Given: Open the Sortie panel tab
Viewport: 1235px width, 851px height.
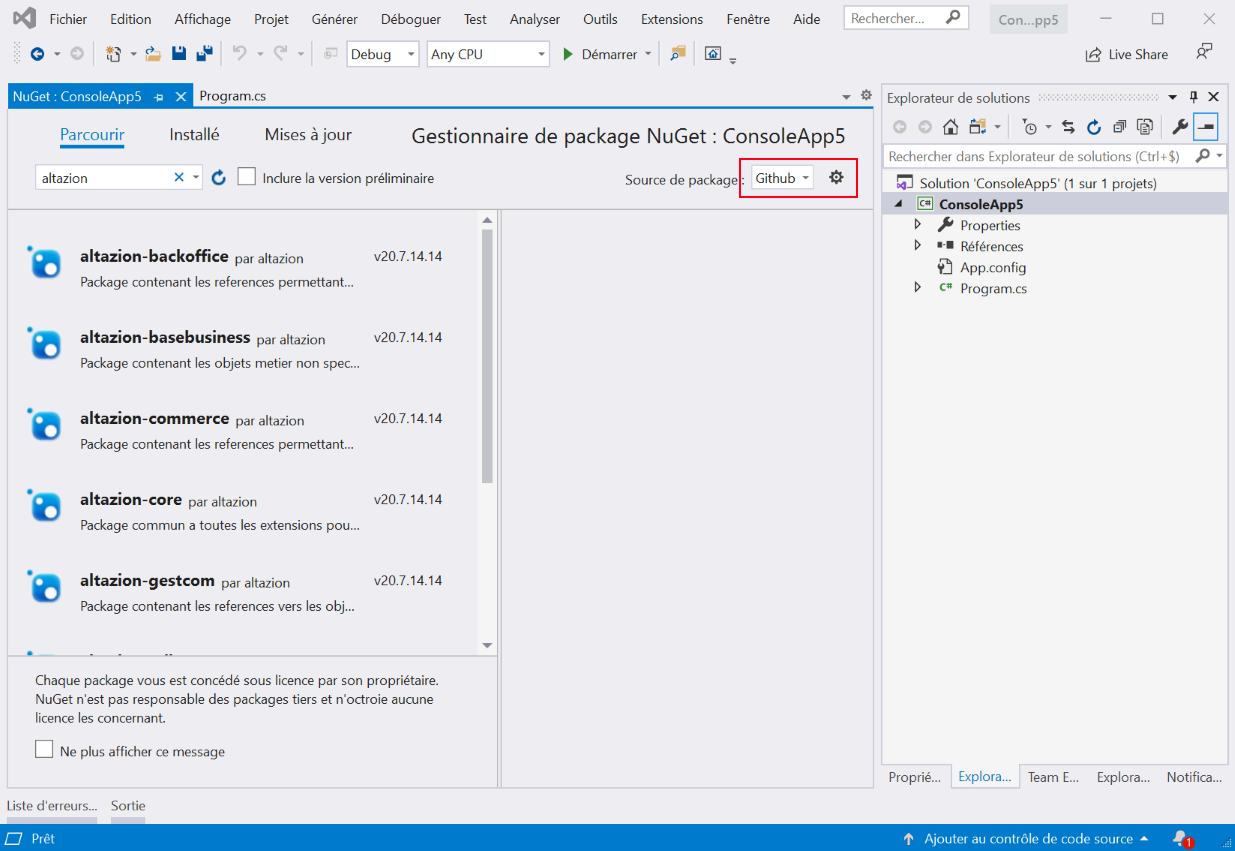Looking at the screenshot, I should tap(128, 805).
